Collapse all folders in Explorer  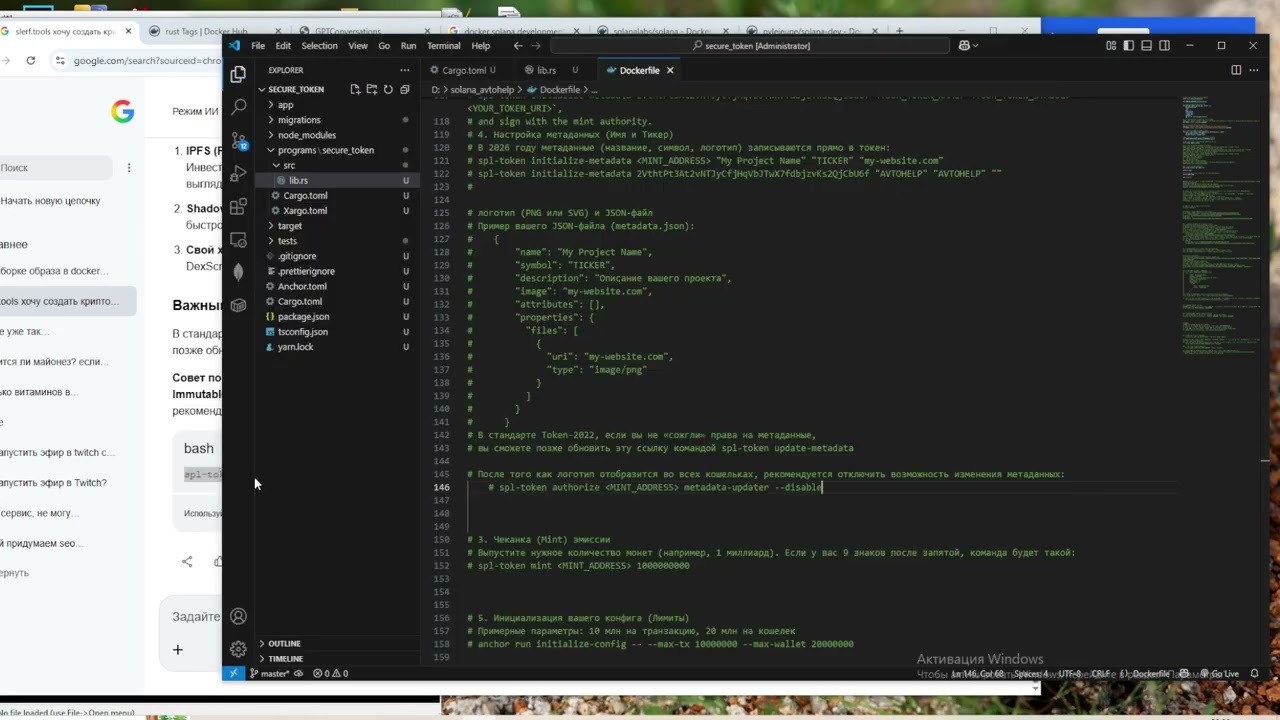404,89
